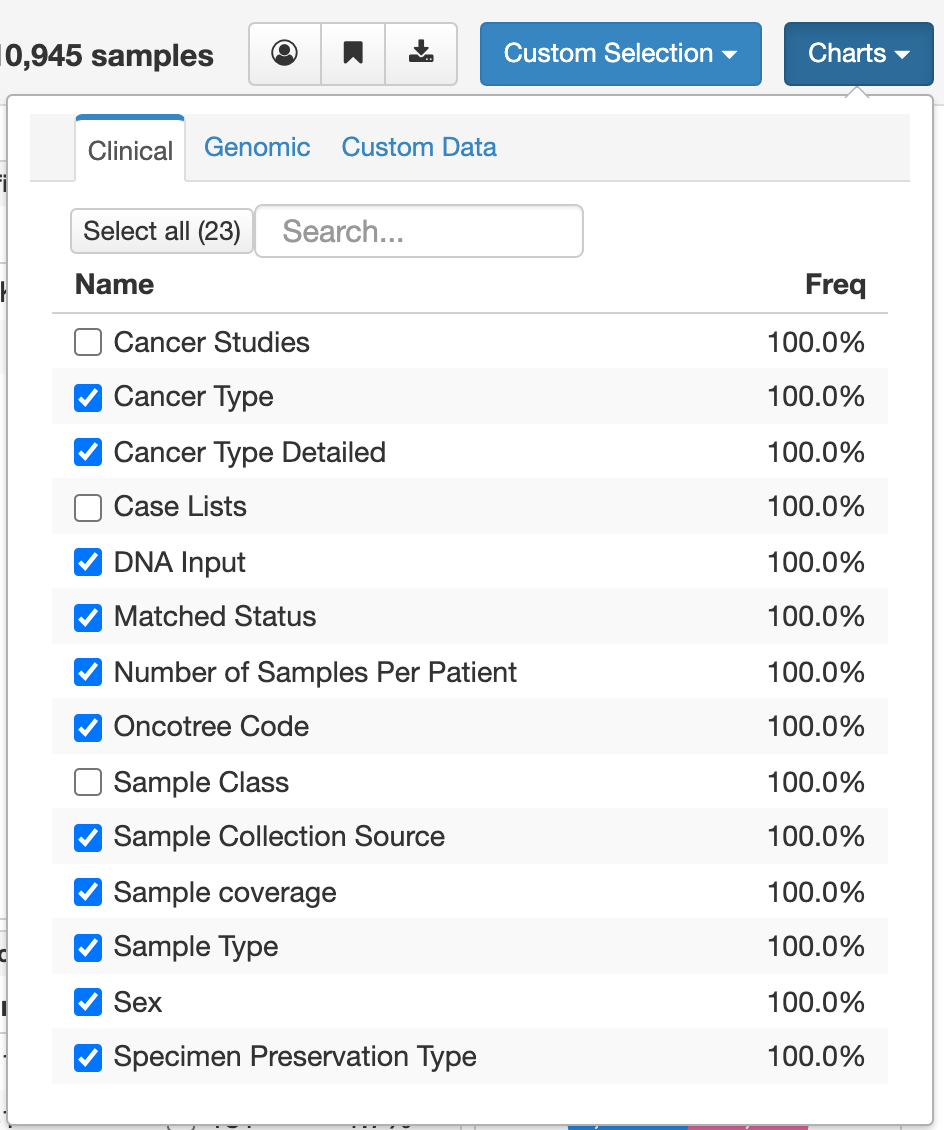944x1130 pixels.
Task: Open the Charts dropdown
Action: tap(858, 53)
